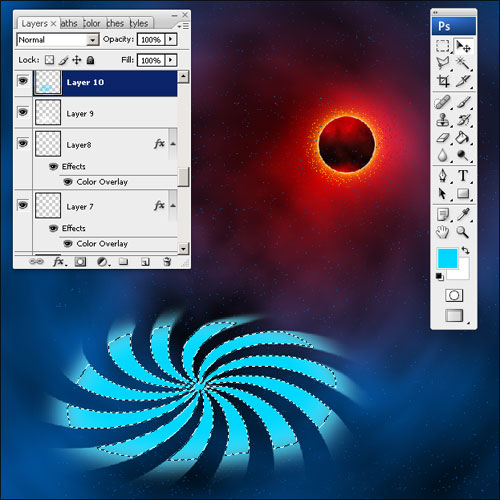The height and width of the screenshot is (500, 500).
Task: Select the Pen tool
Action: (443, 175)
